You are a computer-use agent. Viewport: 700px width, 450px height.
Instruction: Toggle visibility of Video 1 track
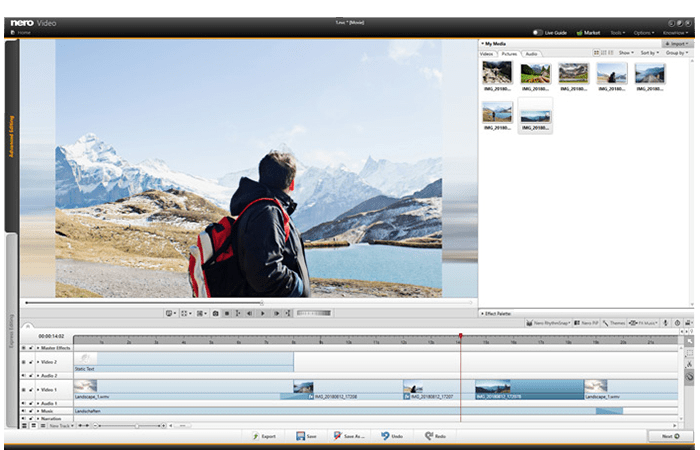(x=24, y=390)
